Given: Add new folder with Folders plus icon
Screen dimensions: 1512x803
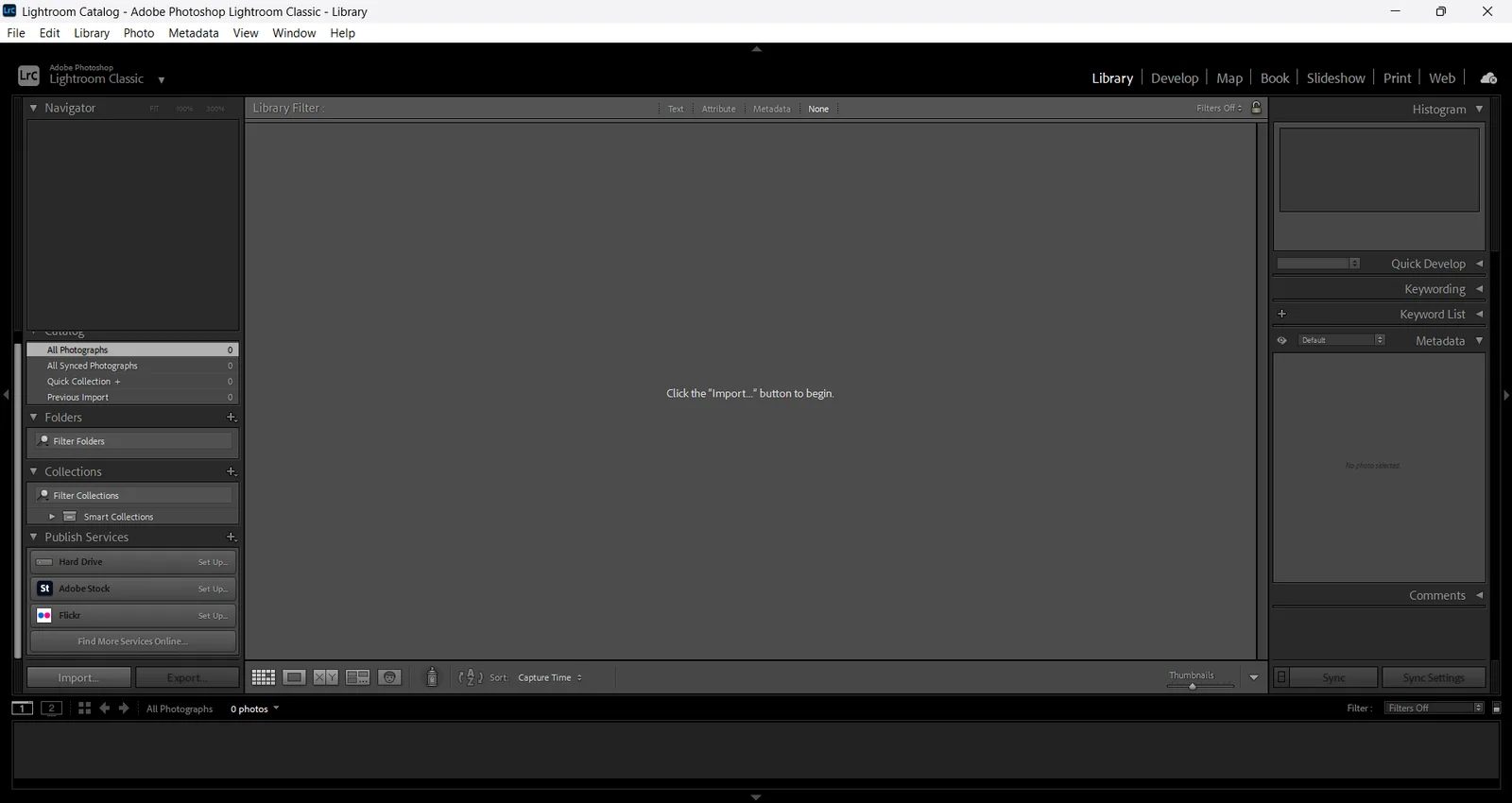Looking at the screenshot, I should pyautogui.click(x=231, y=418).
